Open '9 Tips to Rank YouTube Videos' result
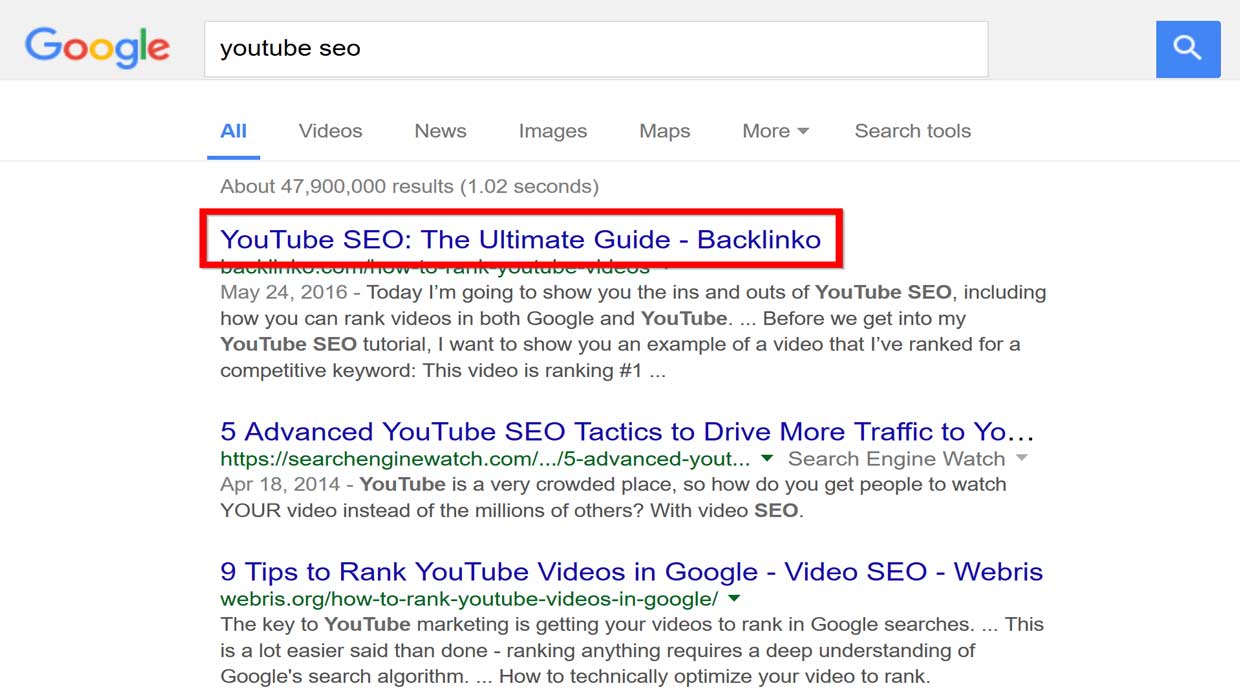1240x698 pixels. [631, 572]
